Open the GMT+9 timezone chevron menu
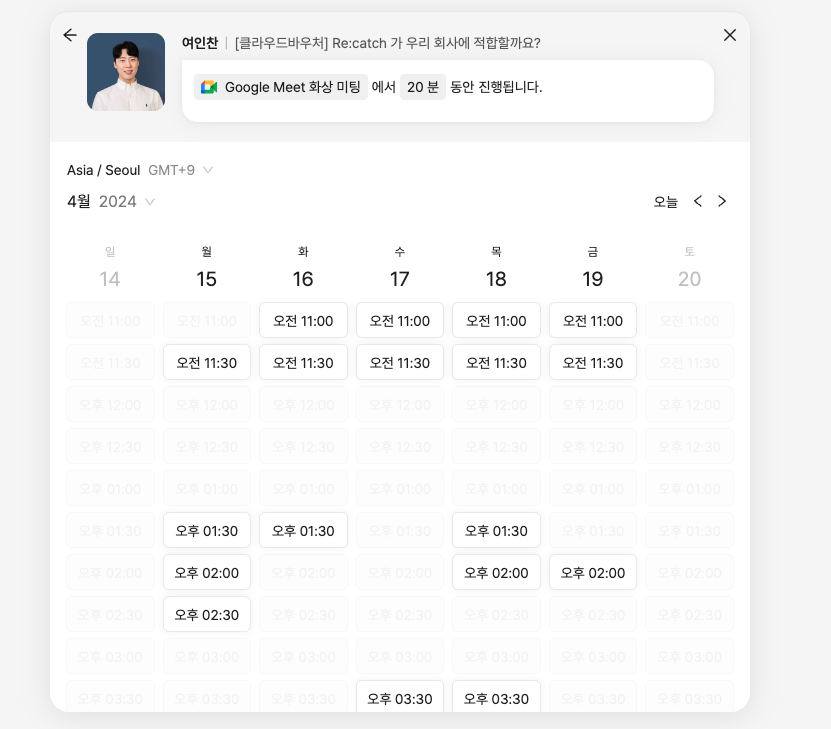 207,170
